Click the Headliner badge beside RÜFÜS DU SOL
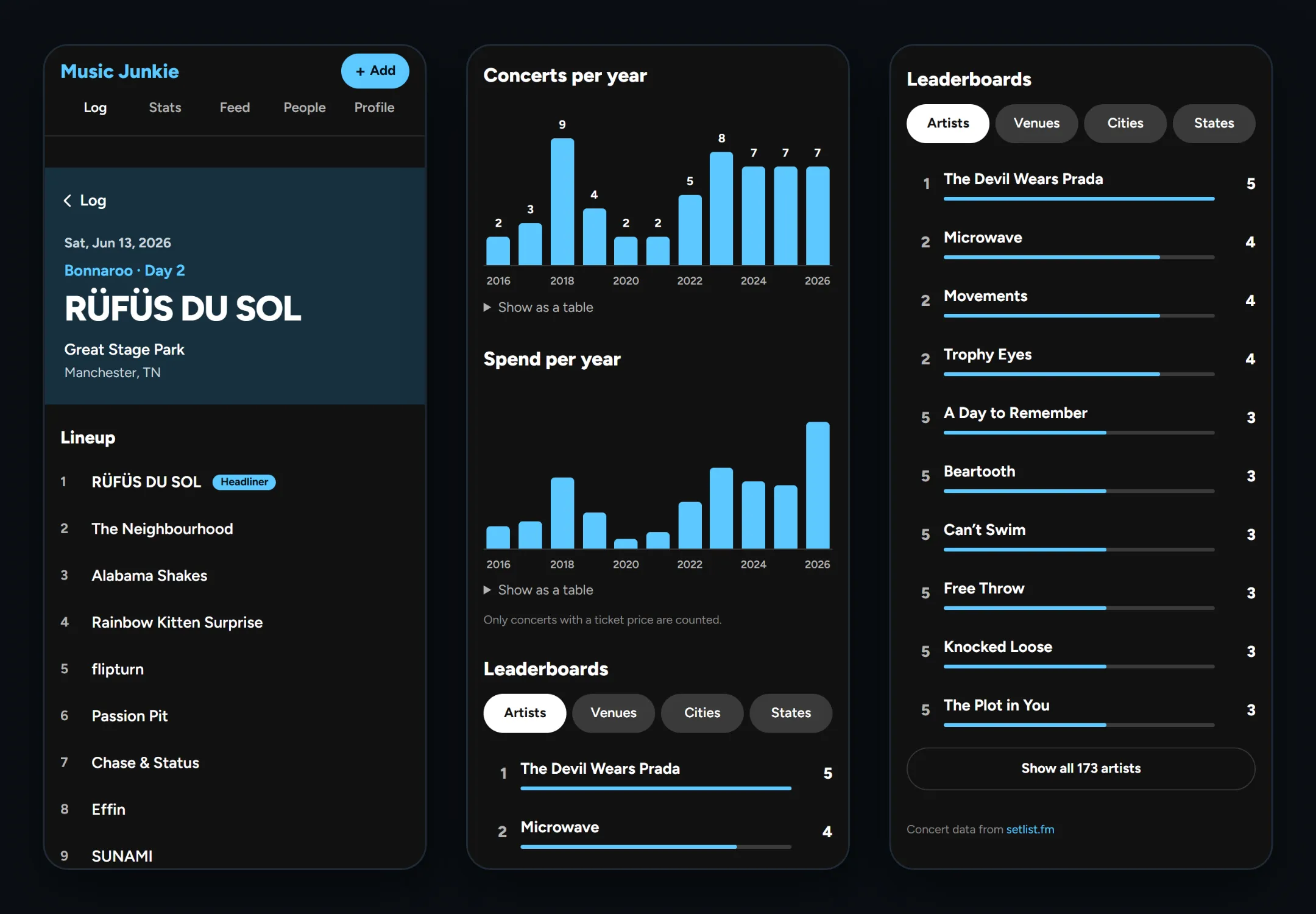The height and width of the screenshot is (914, 1316). pos(244,482)
